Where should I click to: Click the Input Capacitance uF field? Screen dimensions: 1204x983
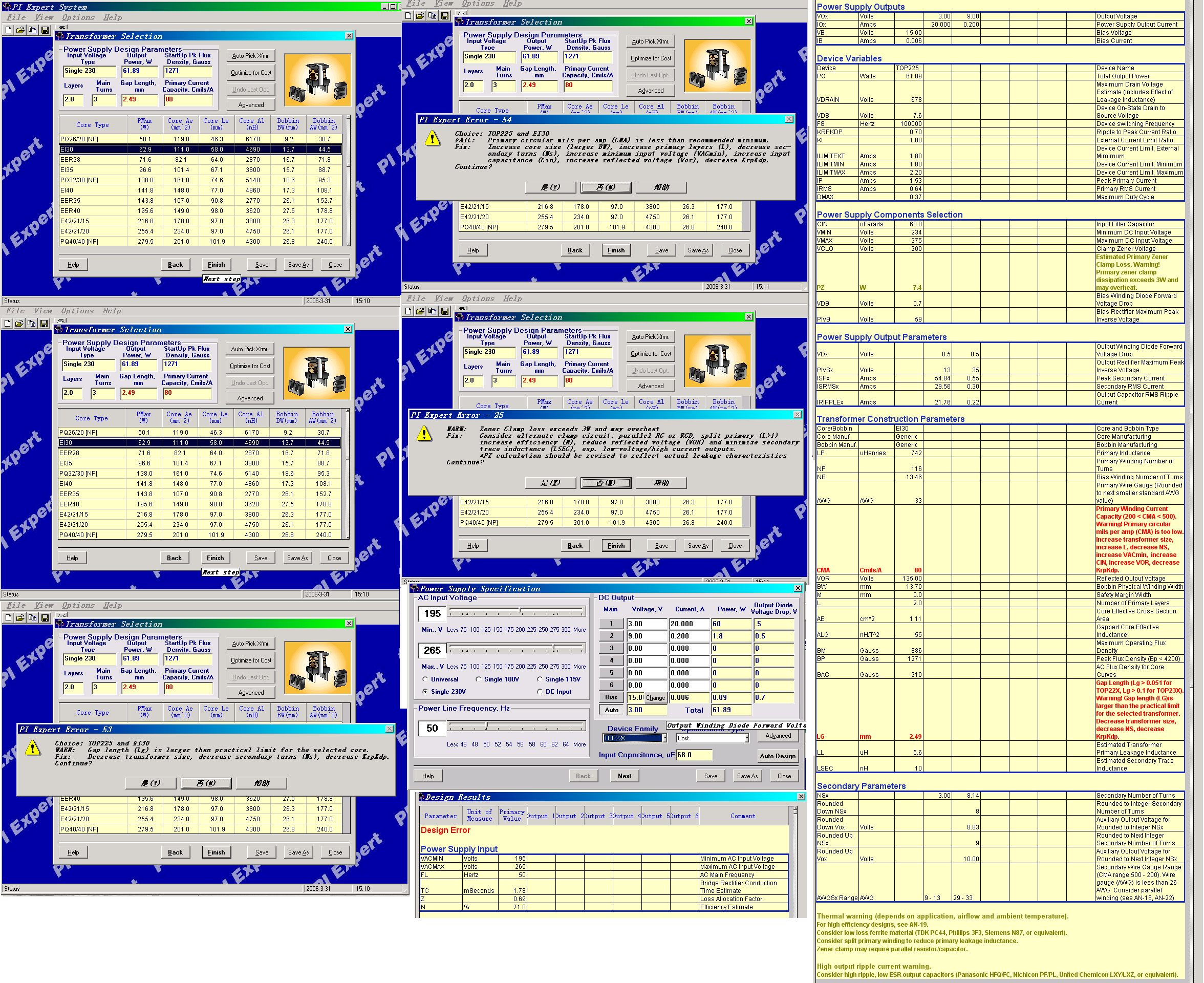click(x=694, y=755)
